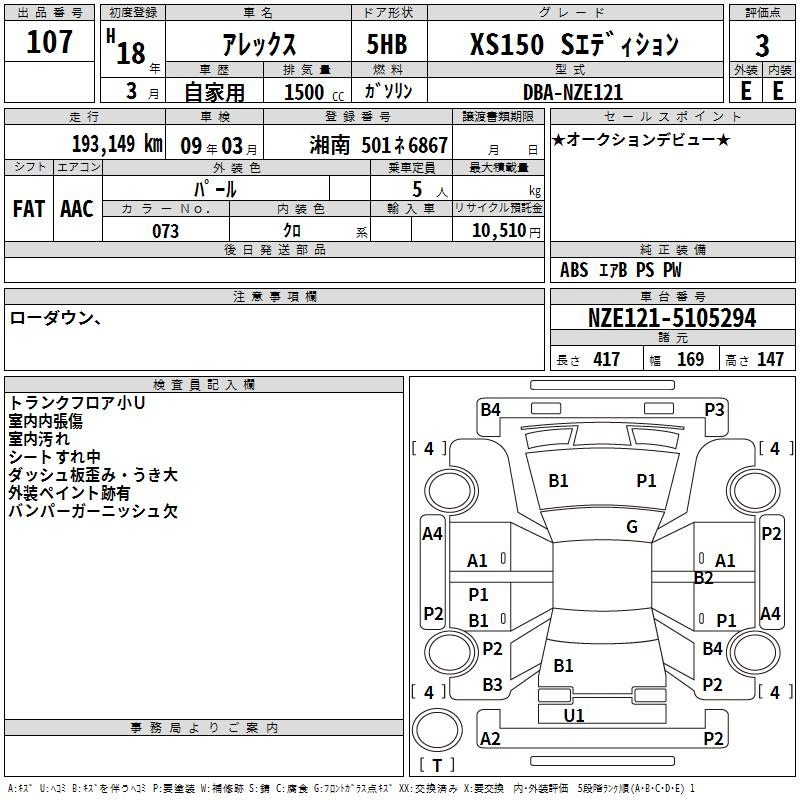
Task: Click the lot number 107
Action: point(49,43)
